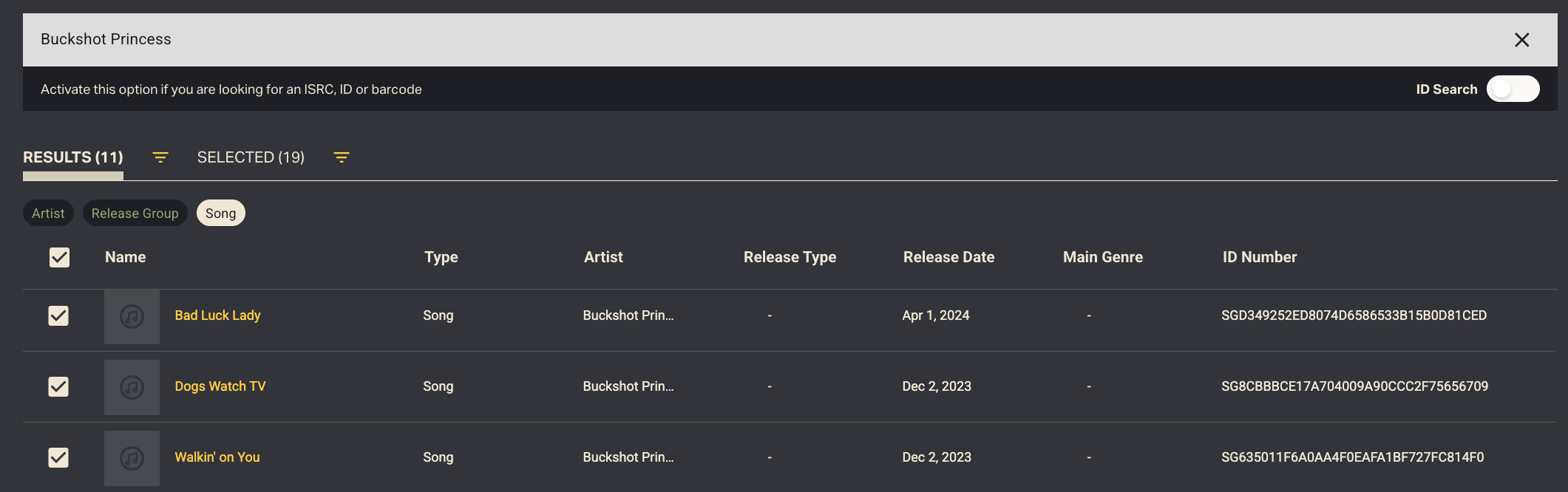Click the Walkin' on You music note icon
Screen dimensions: 1568x492
click(132, 458)
